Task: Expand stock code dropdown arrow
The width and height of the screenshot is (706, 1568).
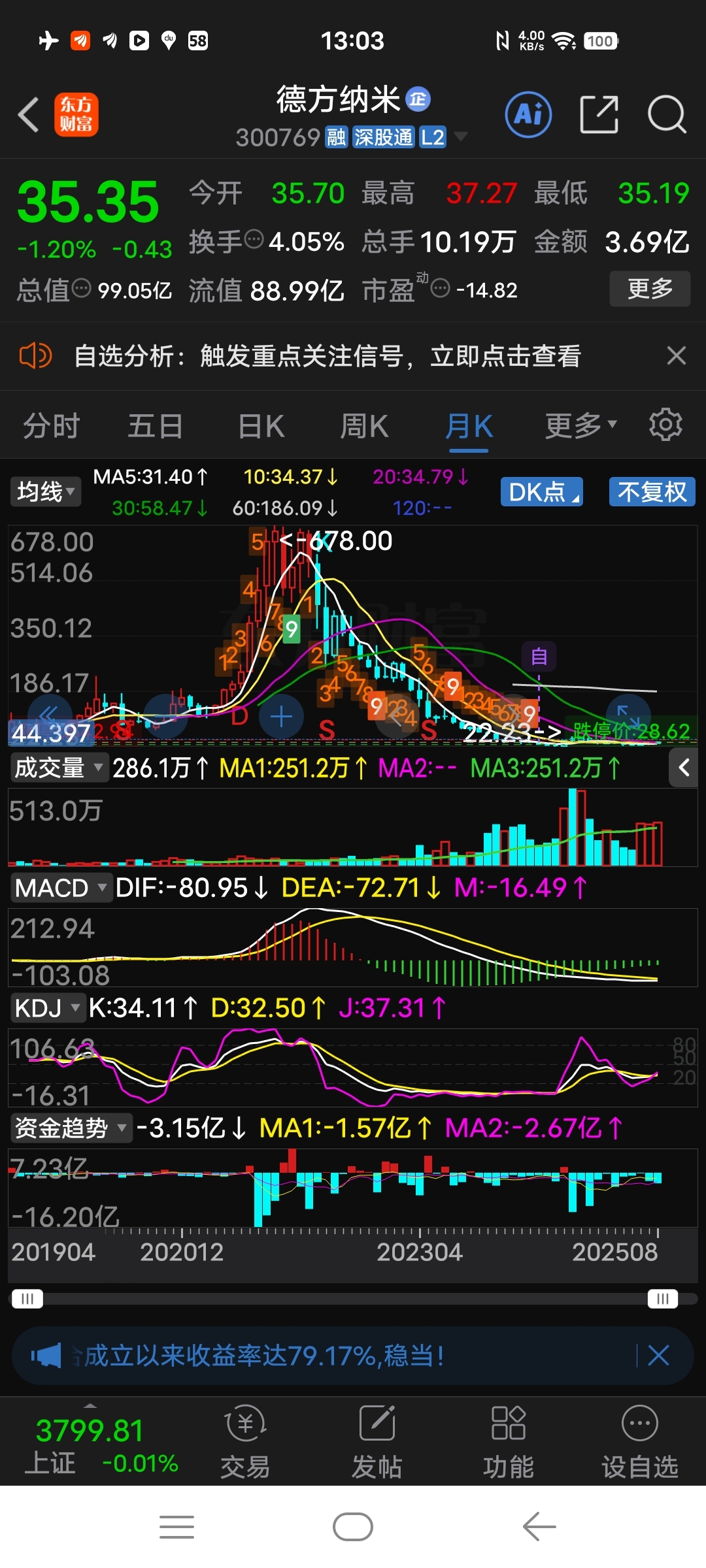Action: [x=461, y=137]
